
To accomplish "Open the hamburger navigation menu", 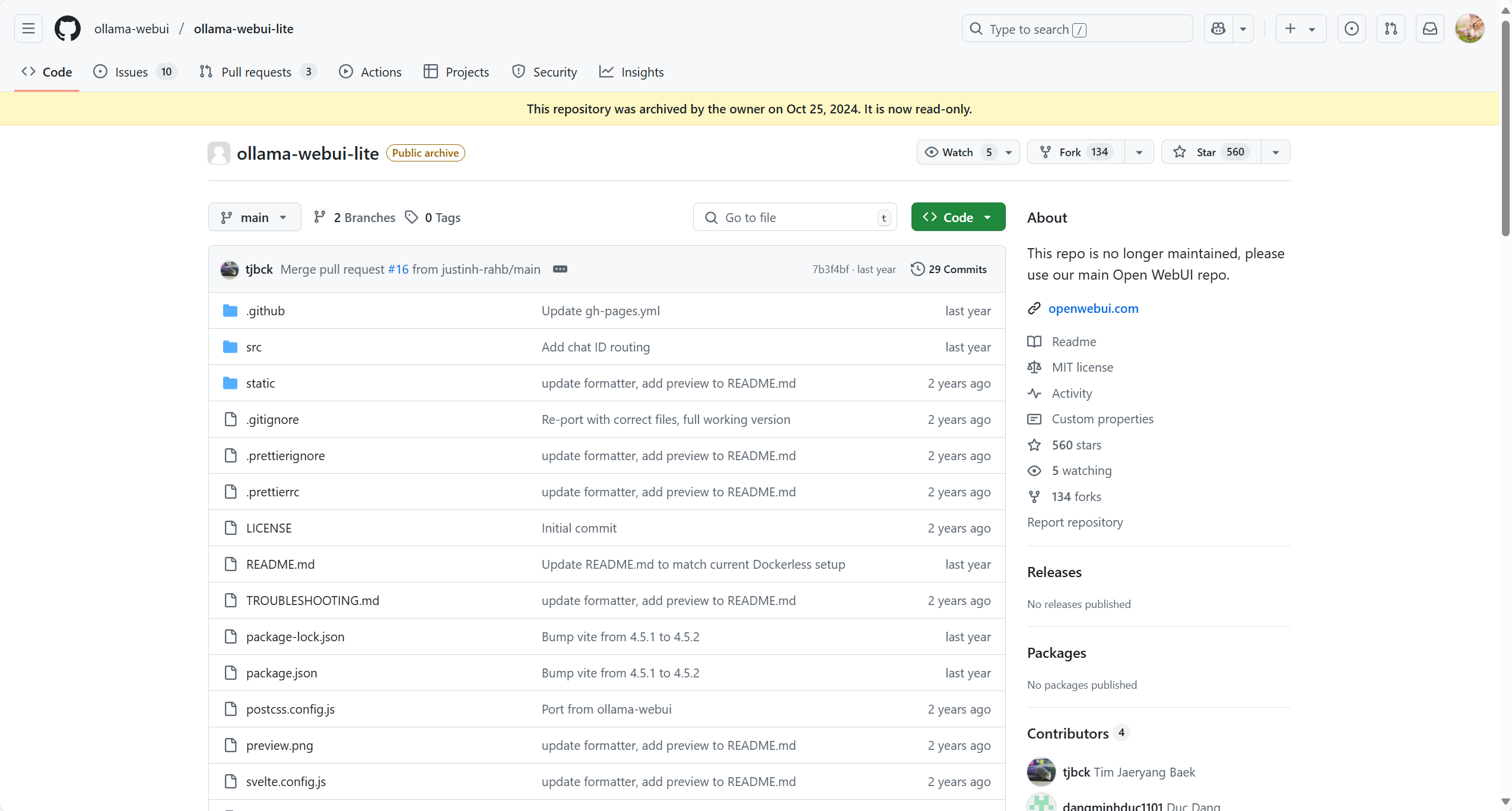I will point(28,28).
